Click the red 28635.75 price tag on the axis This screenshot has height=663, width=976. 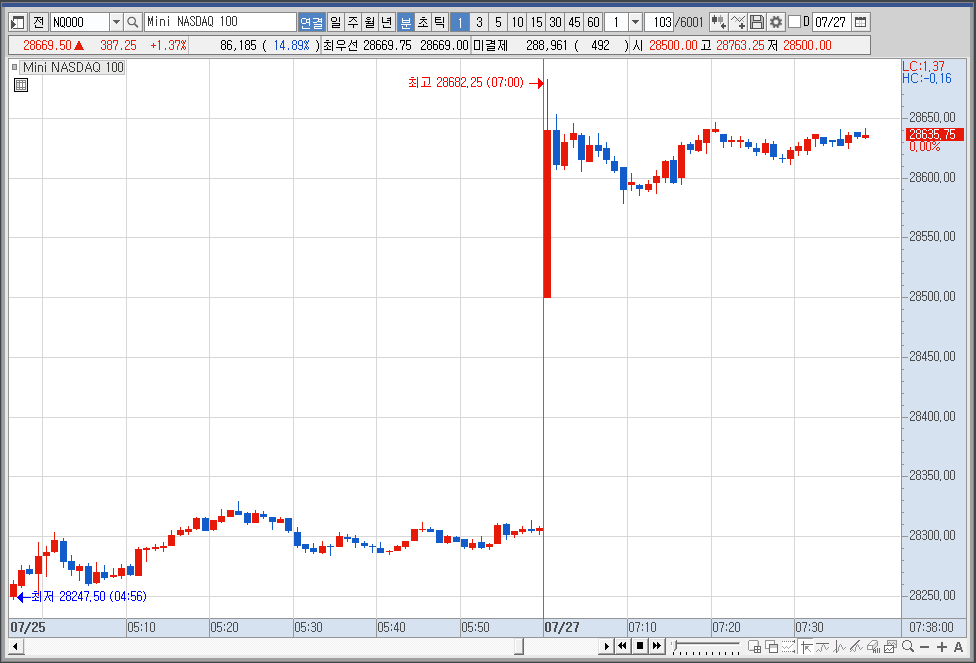click(x=934, y=134)
